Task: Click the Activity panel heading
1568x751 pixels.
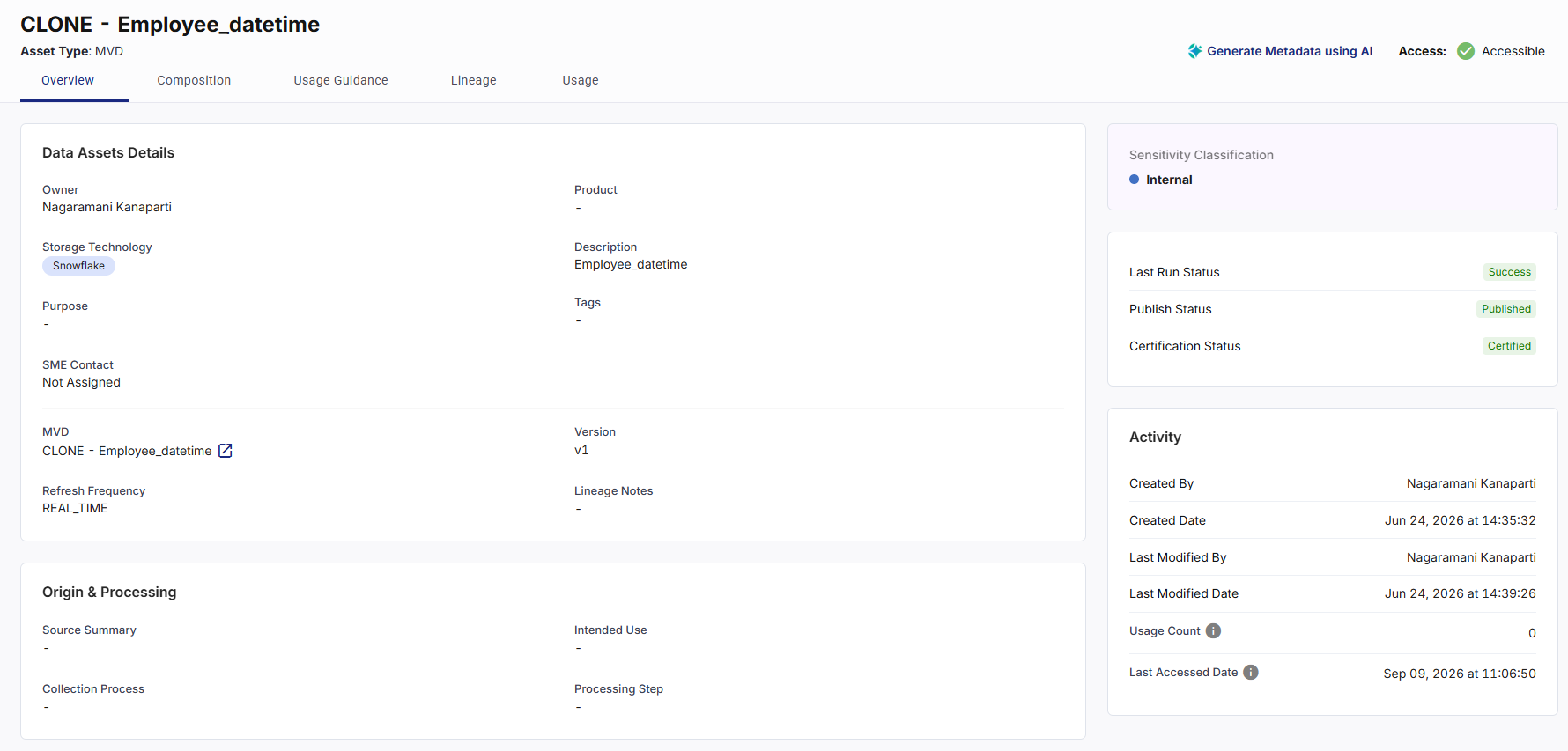Action: [x=1155, y=437]
